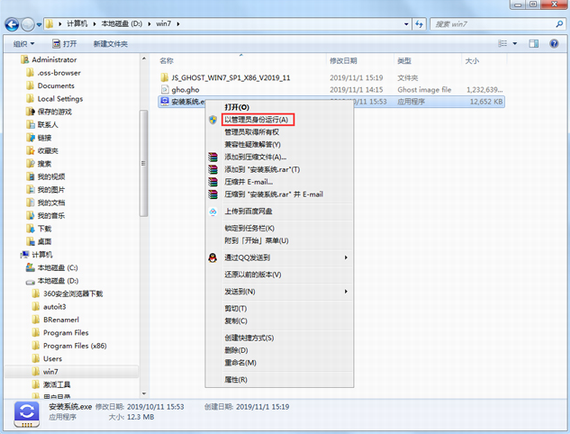Select the 安装系统 exe file icon
The height and width of the screenshot is (434, 570).
pos(165,101)
